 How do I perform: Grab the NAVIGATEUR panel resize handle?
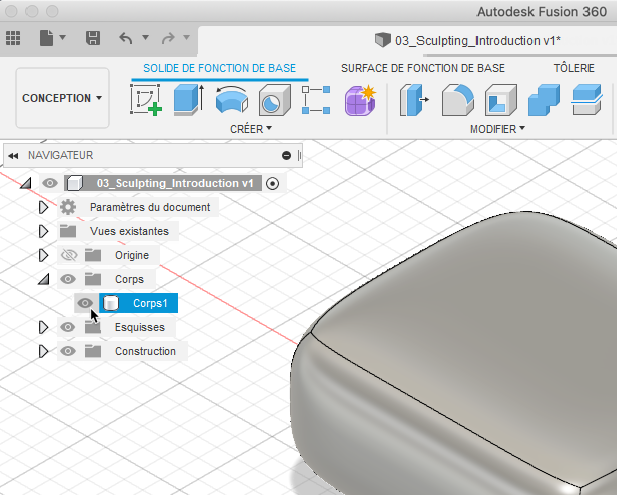coord(299,156)
